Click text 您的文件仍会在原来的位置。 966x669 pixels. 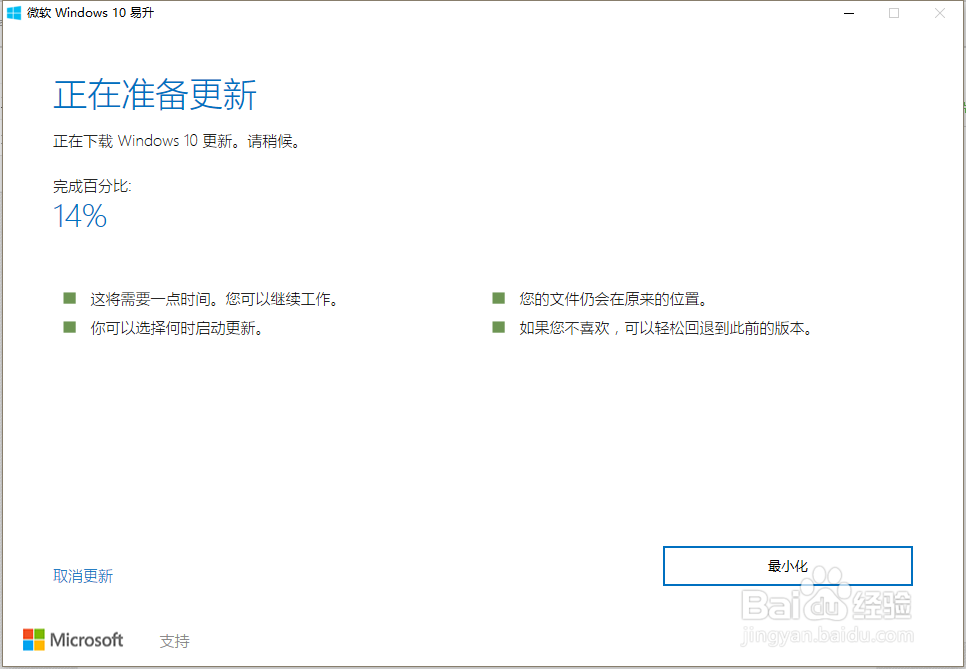pyautogui.click(x=614, y=299)
